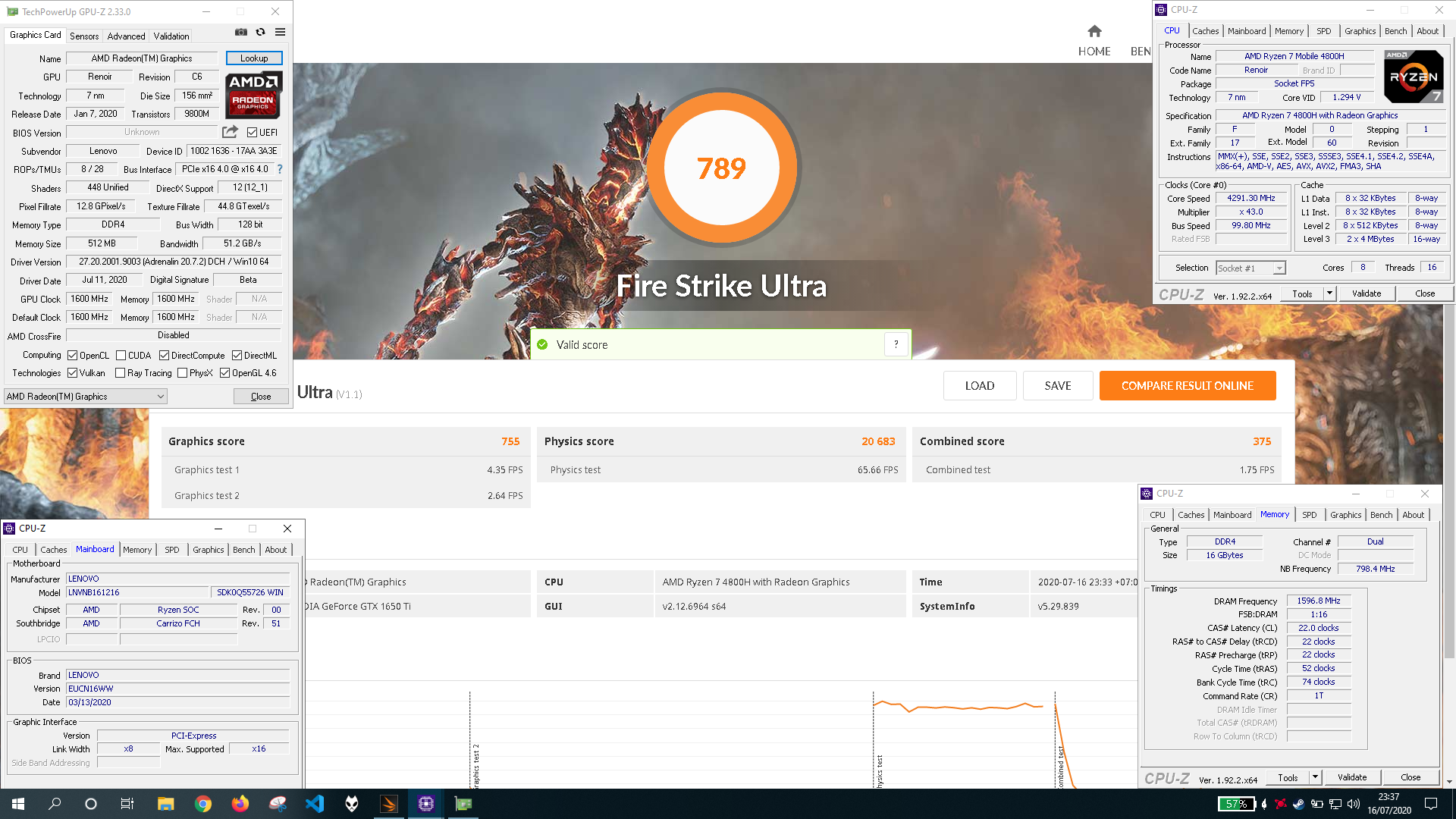Click the Lookup button in GPU-Z
The height and width of the screenshot is (819, 1456).
[254, 58]
